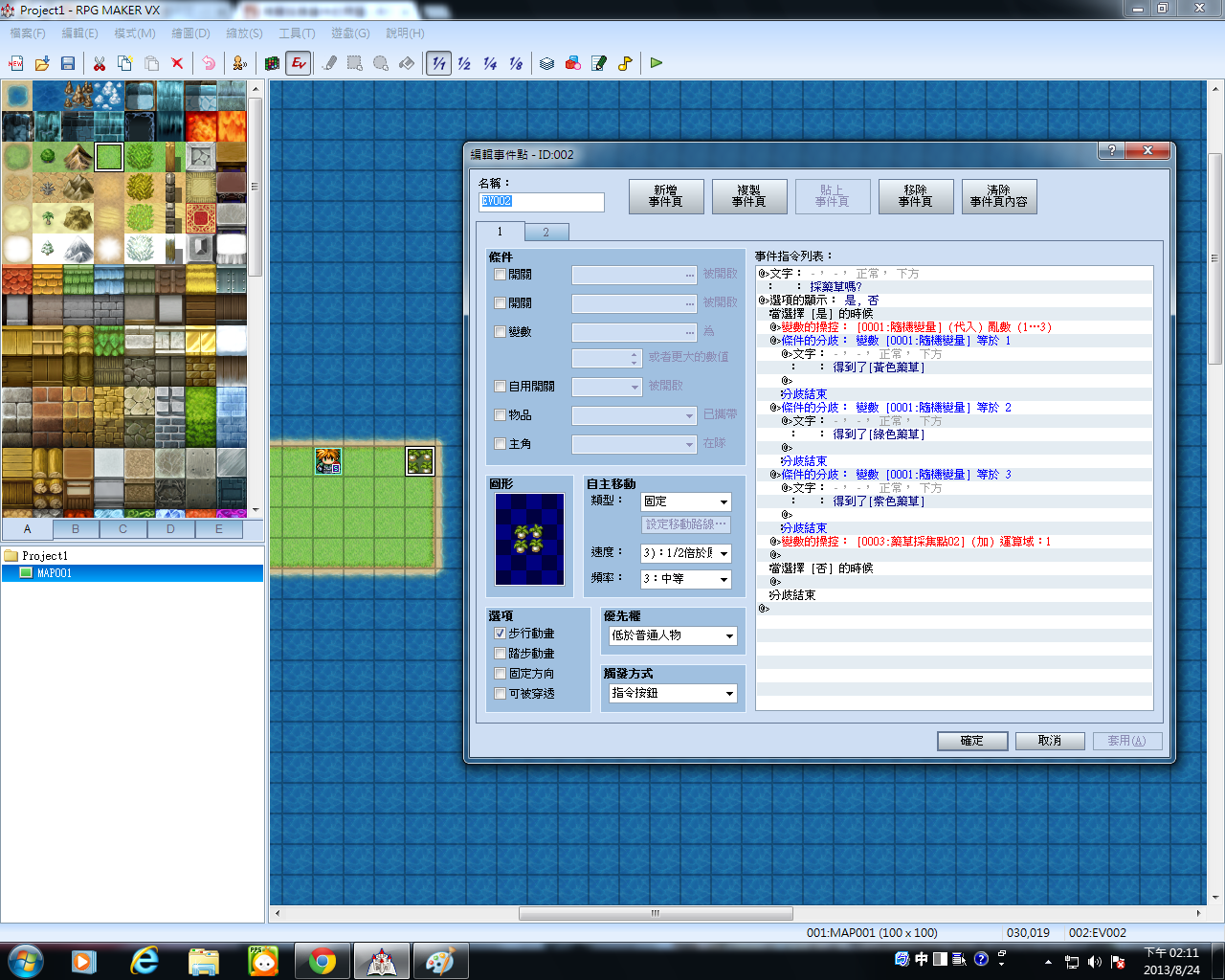Switch to Map editing mode icon
1225x980 pixels.
click(273, 63)
